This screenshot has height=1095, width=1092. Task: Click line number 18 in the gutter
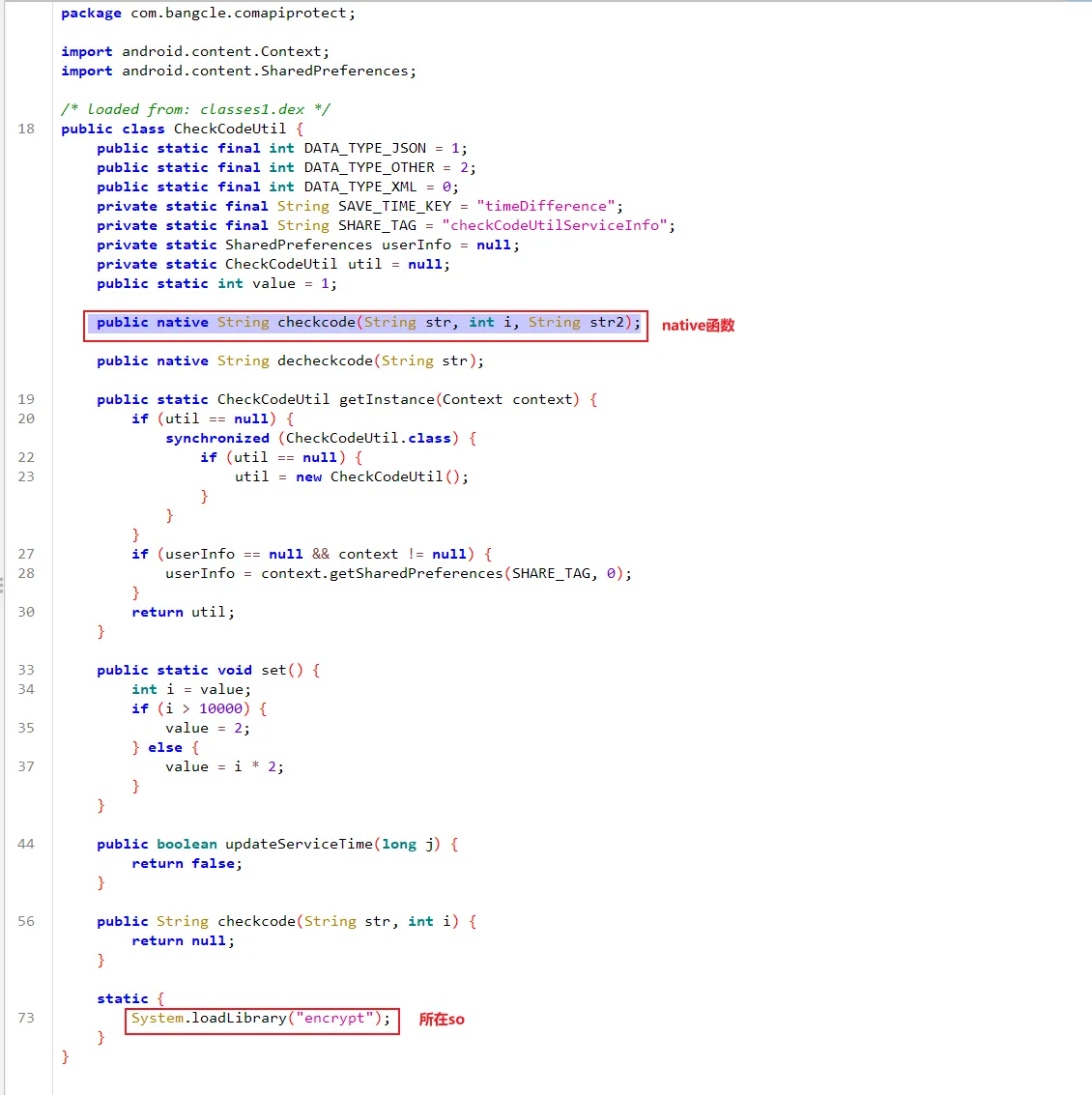coord(26,130)
